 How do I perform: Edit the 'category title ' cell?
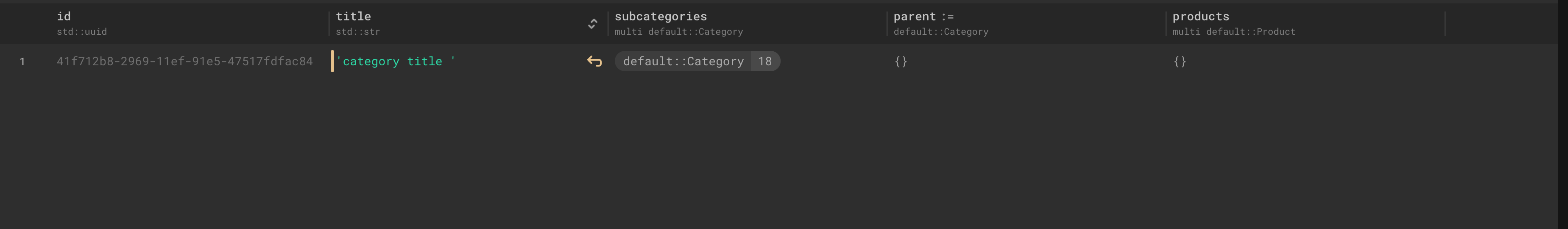click(396, 61)
